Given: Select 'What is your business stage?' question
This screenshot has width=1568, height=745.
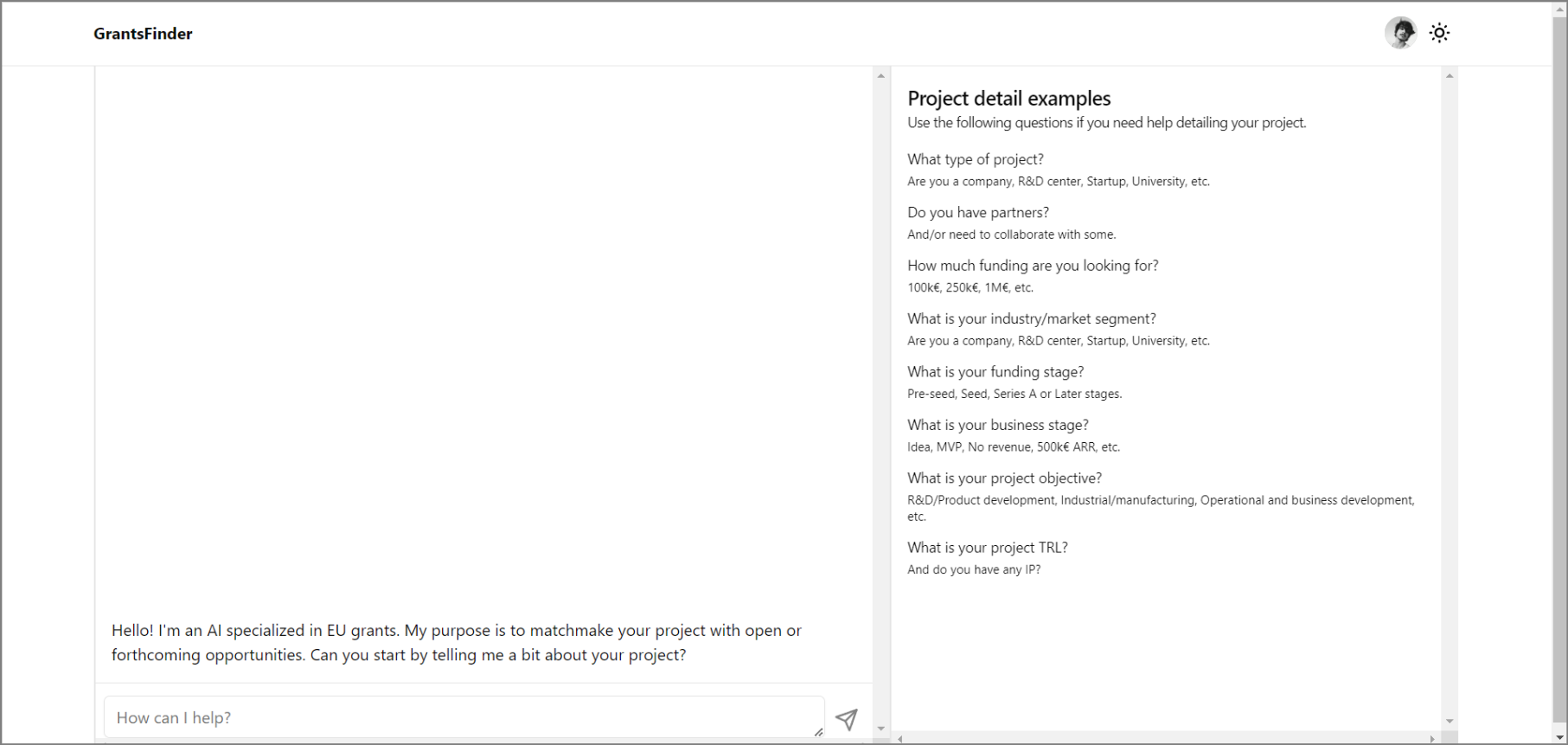Looking at the screenshot, I should point(998,425).
